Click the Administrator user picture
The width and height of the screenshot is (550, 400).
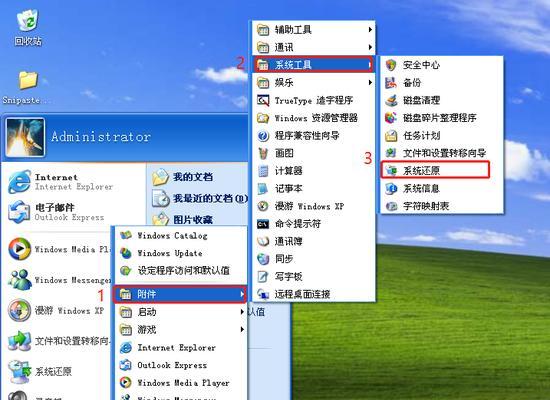tap(25, 137)
